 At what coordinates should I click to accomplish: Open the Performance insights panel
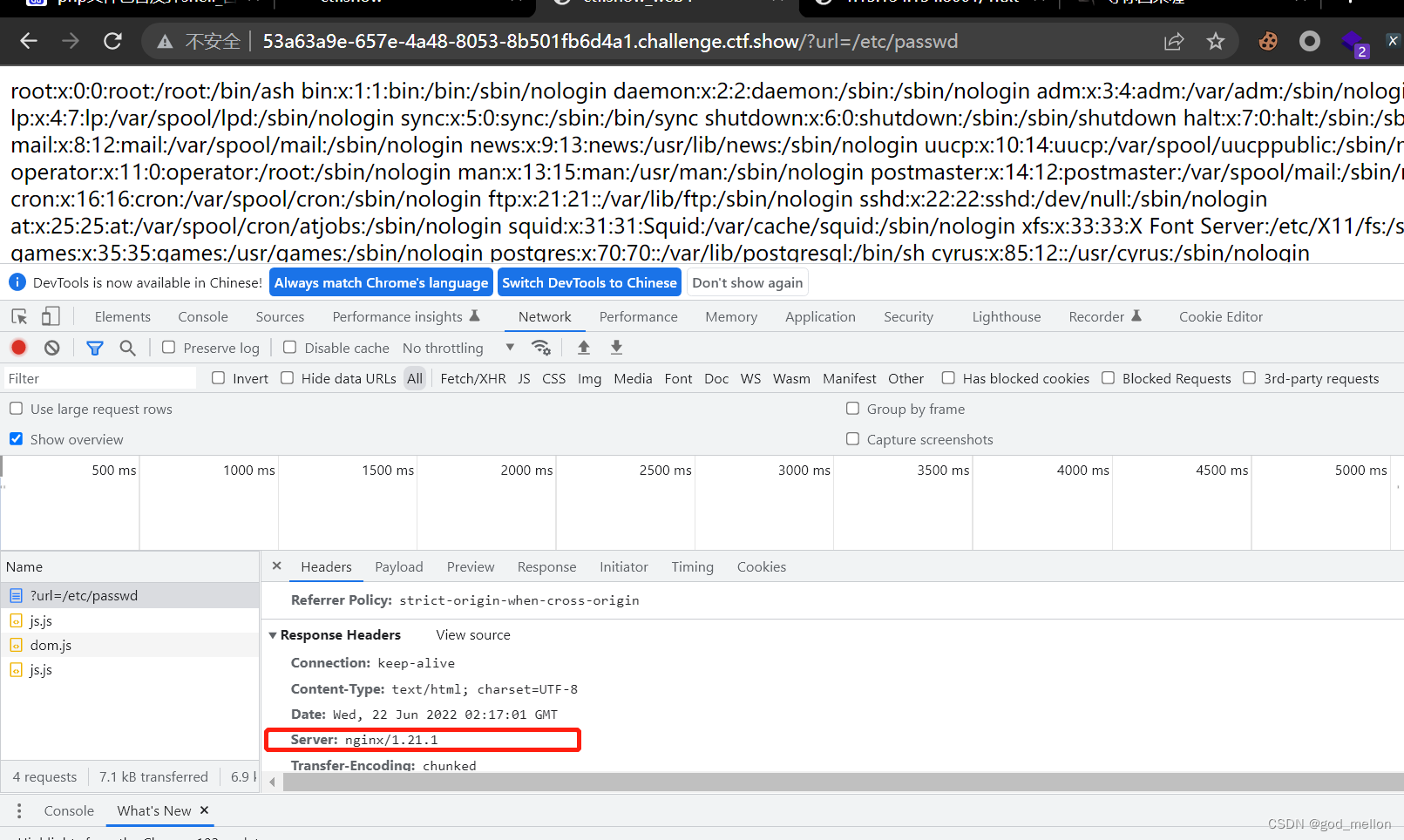pyautogui.click(x=406, y=317)
